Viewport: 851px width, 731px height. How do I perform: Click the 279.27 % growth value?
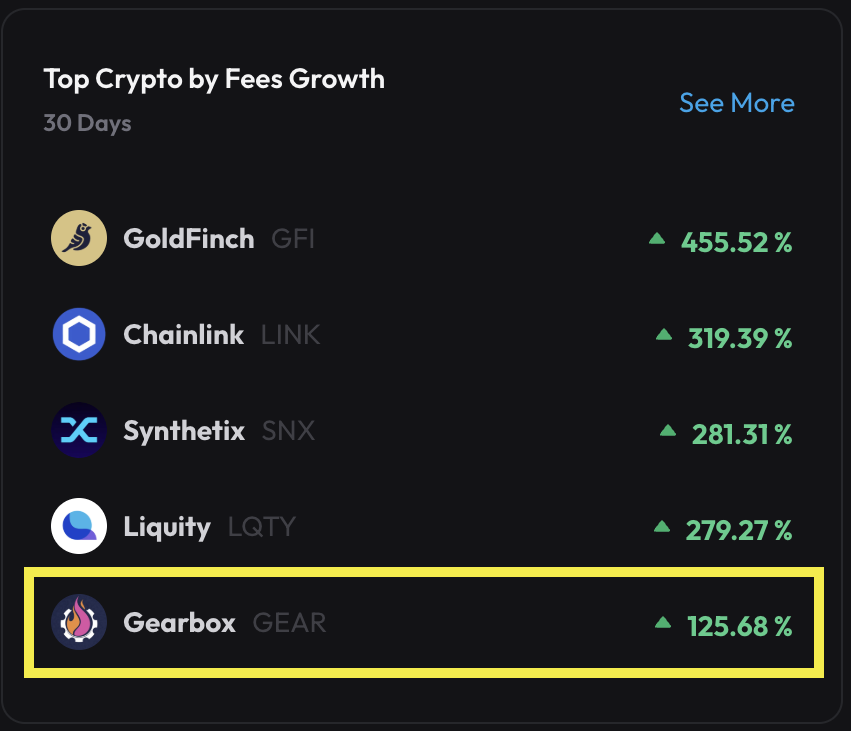[739, 530]
